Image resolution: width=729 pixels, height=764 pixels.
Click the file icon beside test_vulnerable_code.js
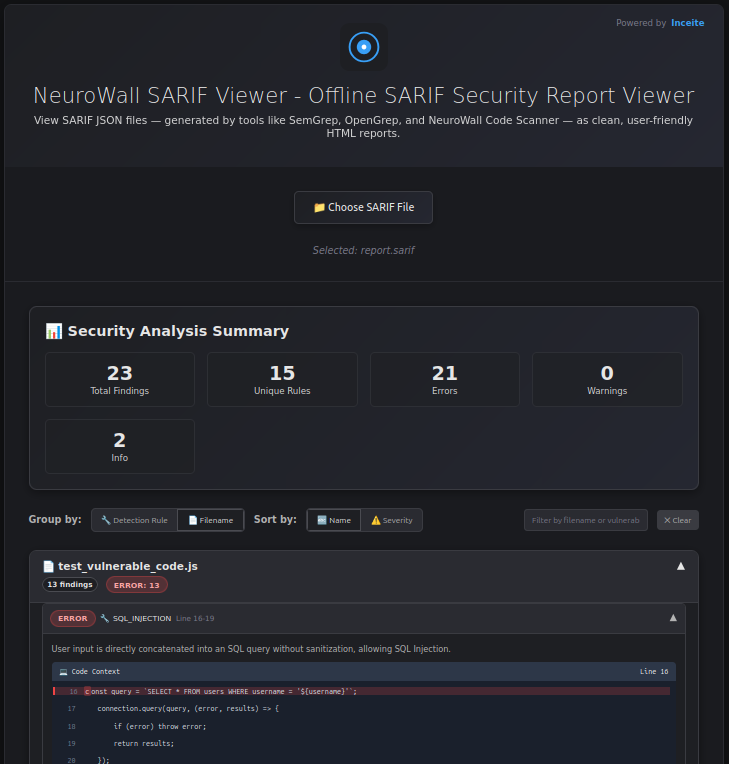(48, 566)
